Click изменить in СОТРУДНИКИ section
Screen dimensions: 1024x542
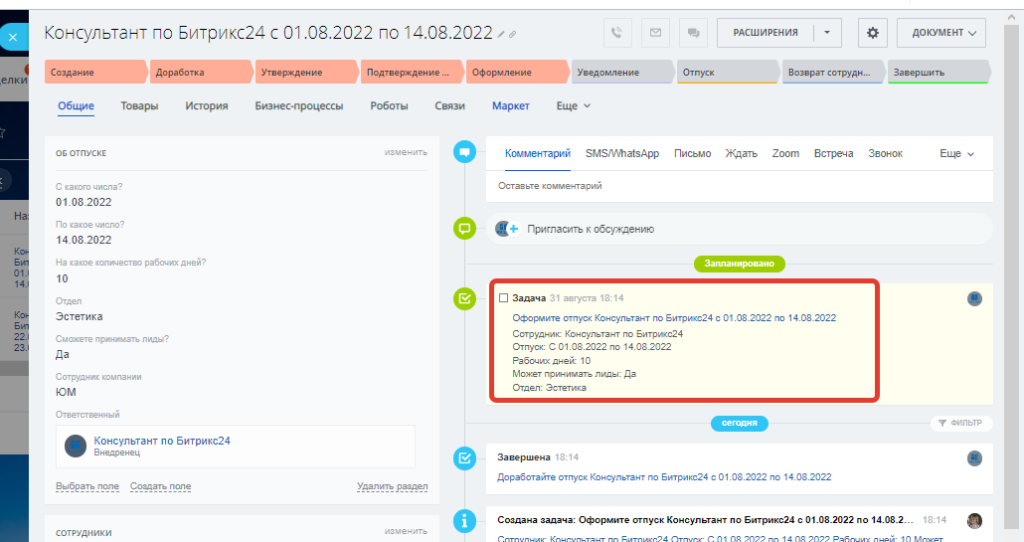(406, 532)
